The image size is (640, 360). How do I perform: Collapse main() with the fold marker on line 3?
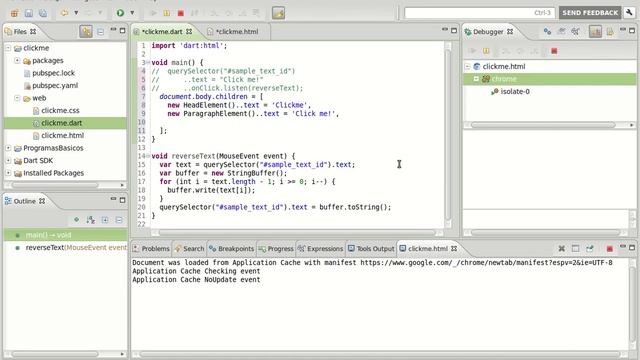pos(148,62)
